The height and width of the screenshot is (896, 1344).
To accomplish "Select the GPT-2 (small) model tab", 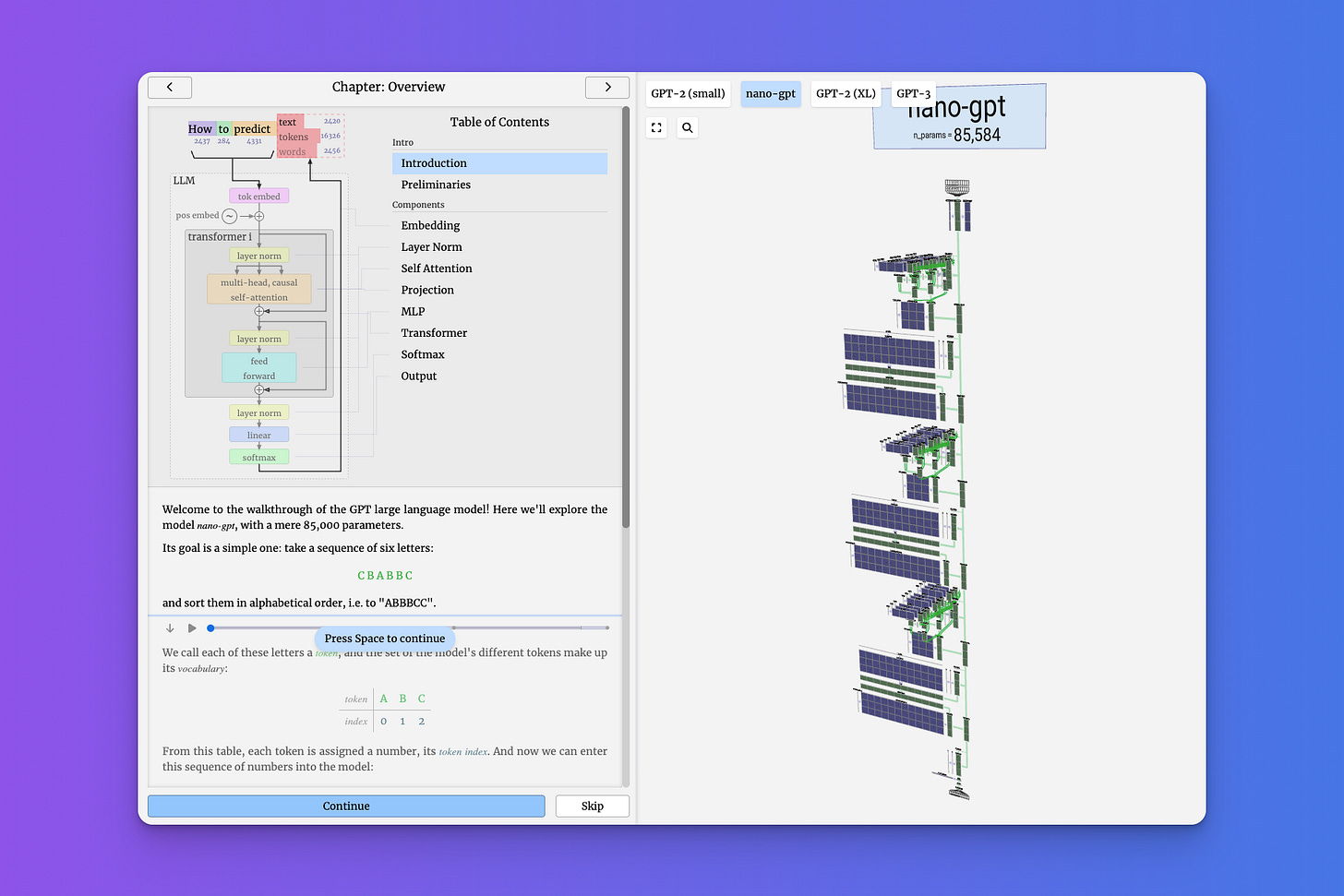I will tap(688, 93).
